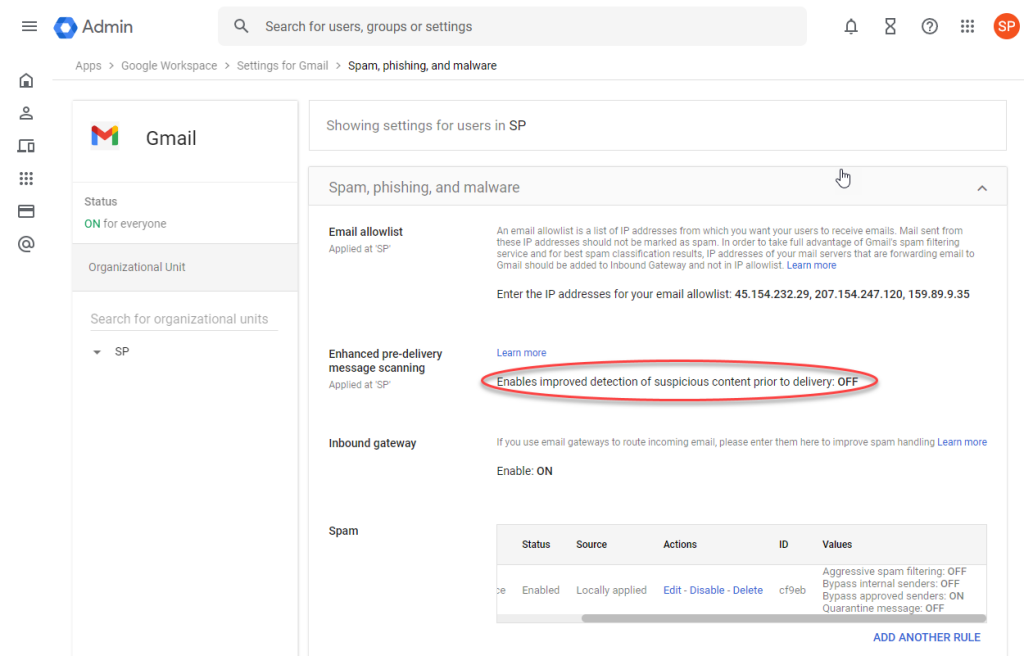Open the Google apps grid launcher

pyautogui.click(x=967, y=27)
